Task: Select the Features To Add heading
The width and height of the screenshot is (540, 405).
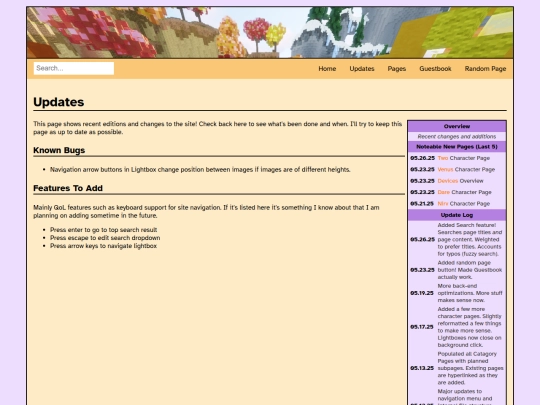Action: click(68, 188)
